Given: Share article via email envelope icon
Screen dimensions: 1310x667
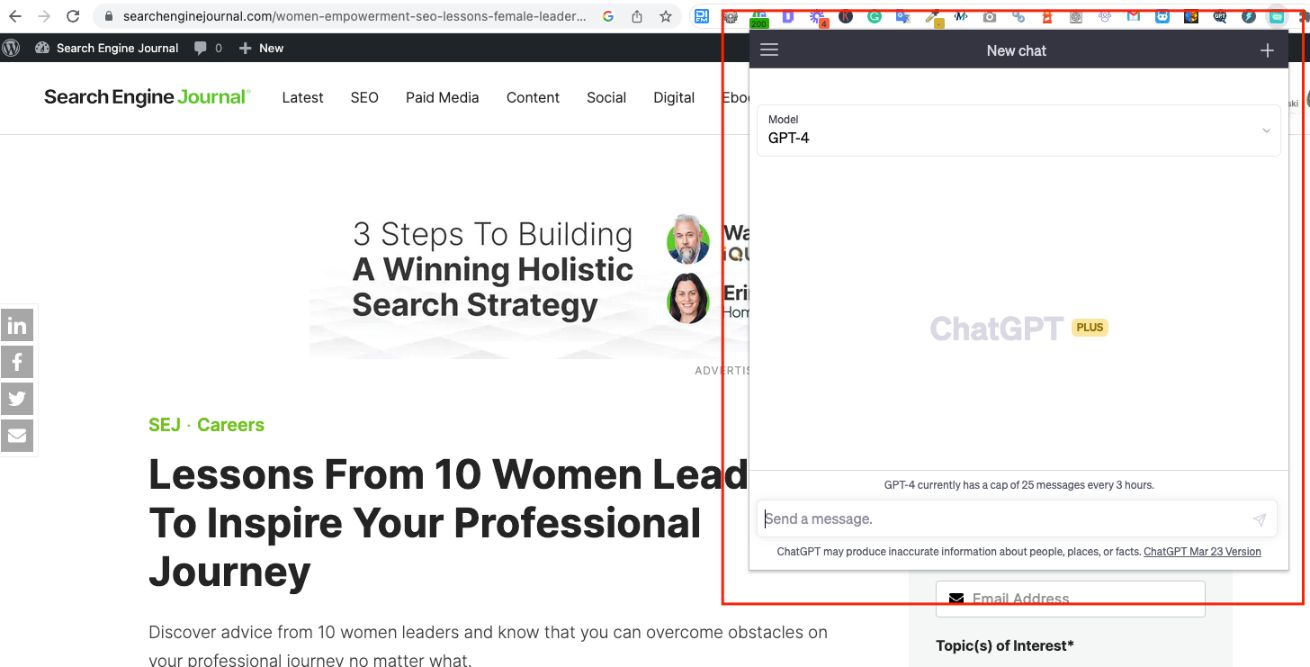Looking at the screenshot, I should pyautogui.click(x=17, y=436).
